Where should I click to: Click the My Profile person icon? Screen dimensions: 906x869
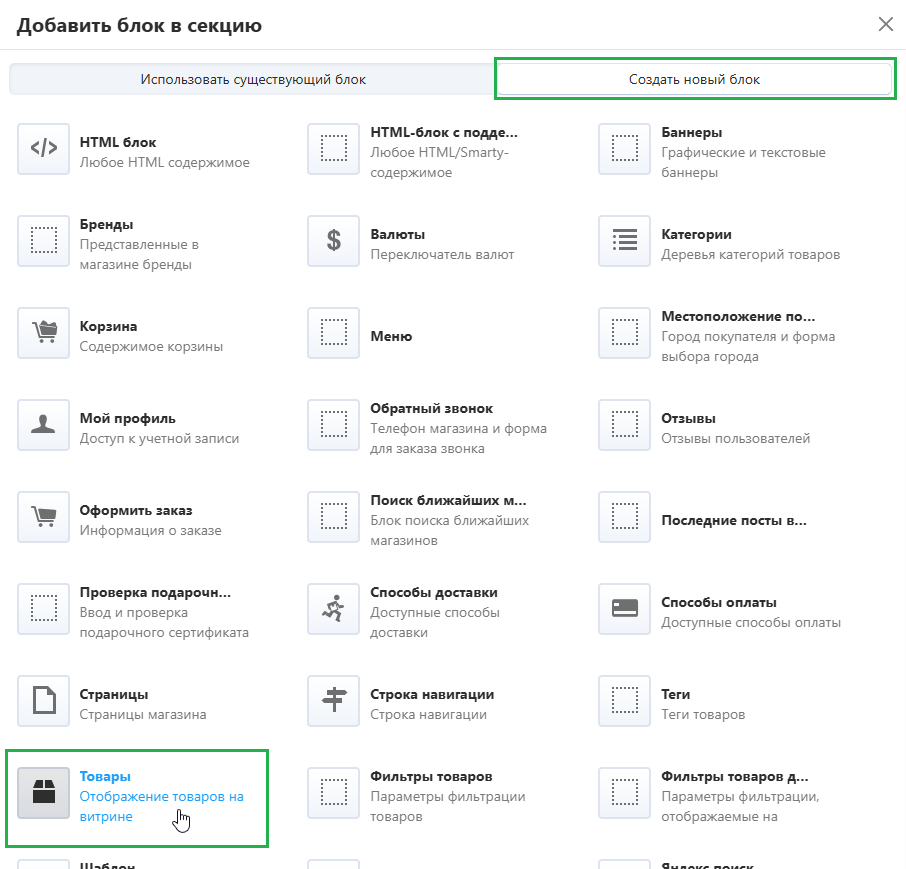coord(44,425)
